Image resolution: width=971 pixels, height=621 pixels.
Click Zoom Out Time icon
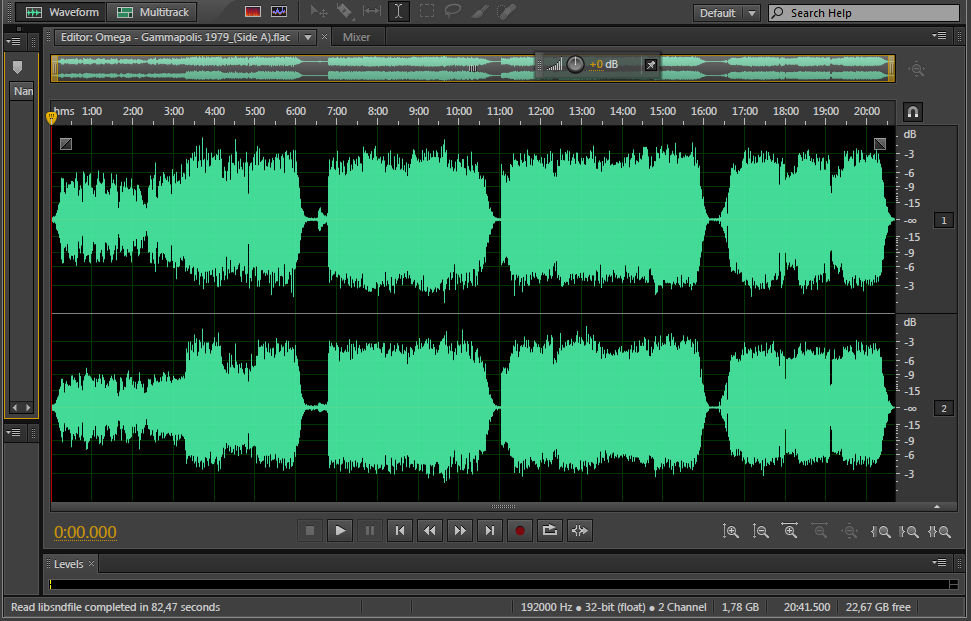tap(820, 531)
